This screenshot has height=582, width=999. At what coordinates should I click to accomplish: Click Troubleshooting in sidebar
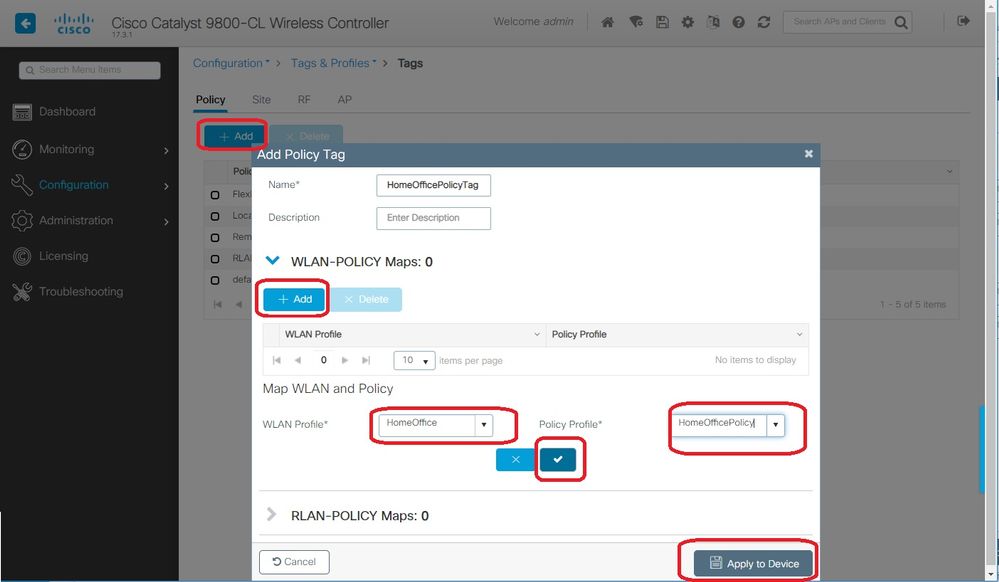pos(81,292)
